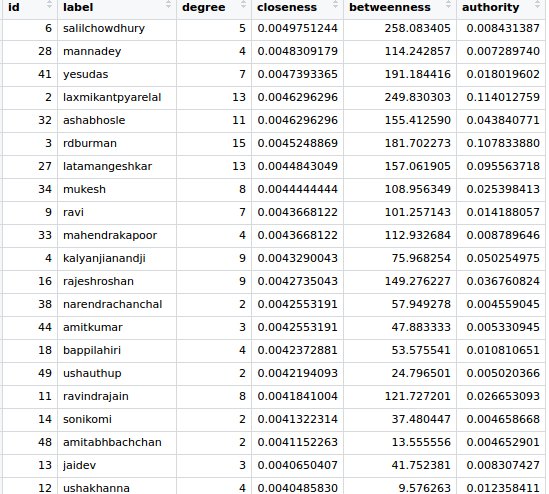
Task: Click closeness value 0.0049751244
Action: click(298, 28)
